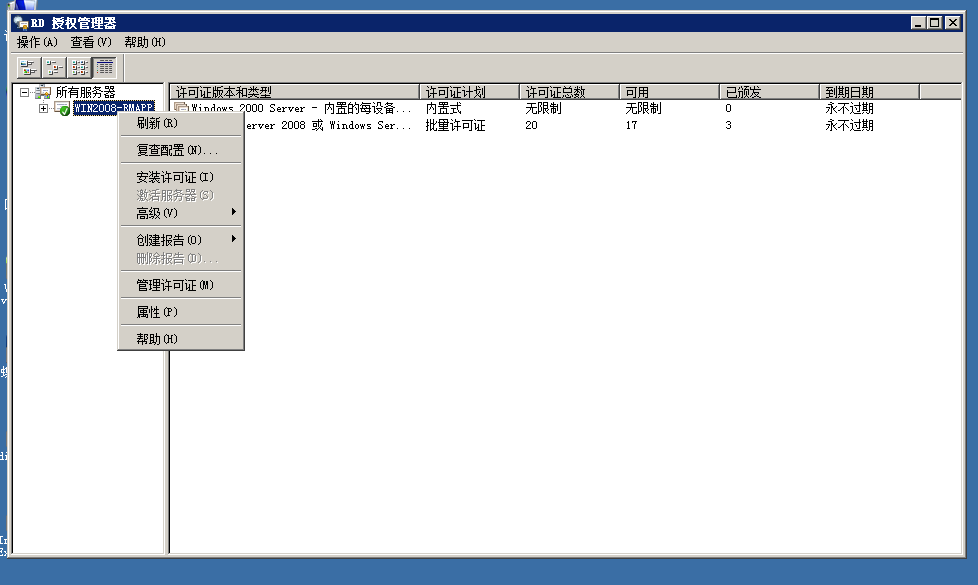This screenshot has width=978, height=585.
Task: Collapse the 所有服务器 tree node
Action: point(24,92)
